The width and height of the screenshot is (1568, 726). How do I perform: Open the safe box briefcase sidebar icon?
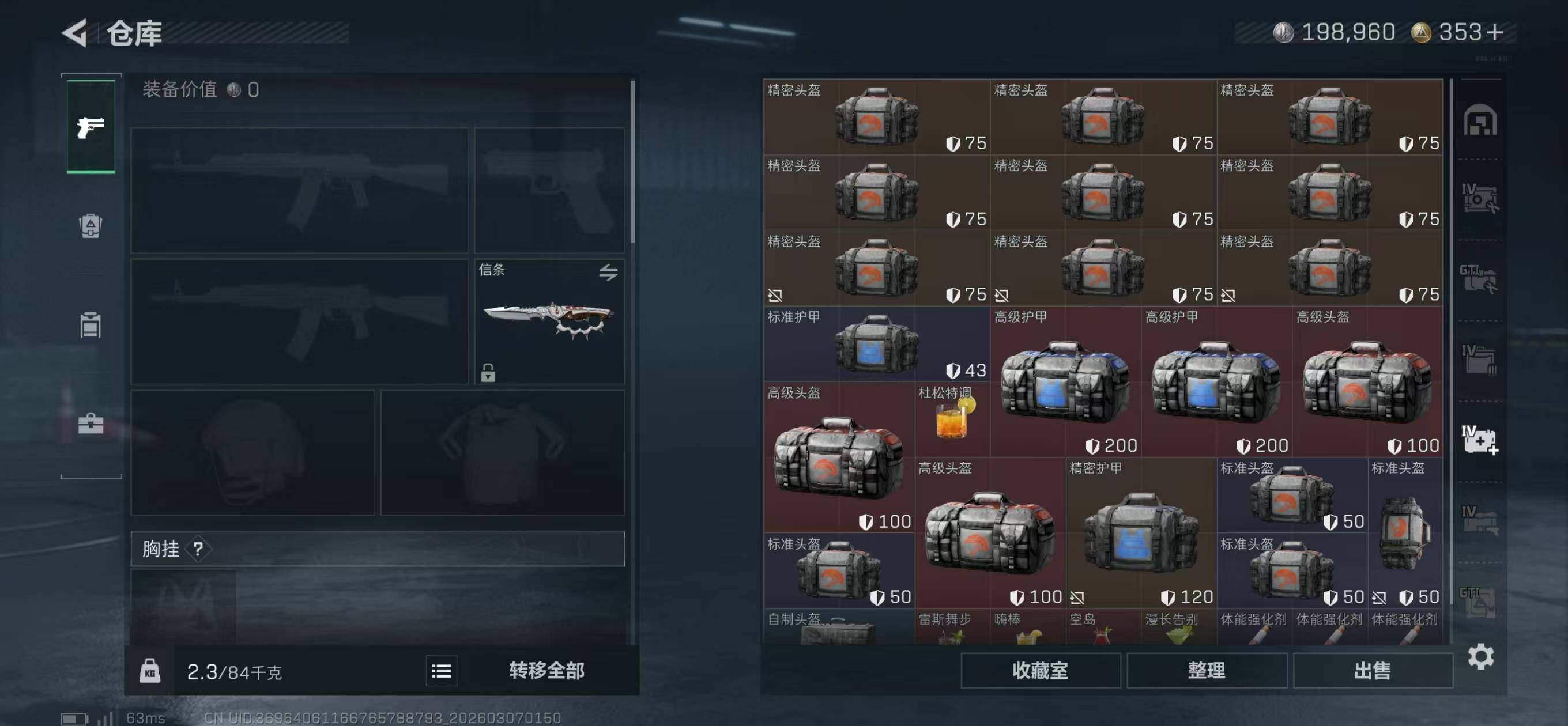(91, 423)
